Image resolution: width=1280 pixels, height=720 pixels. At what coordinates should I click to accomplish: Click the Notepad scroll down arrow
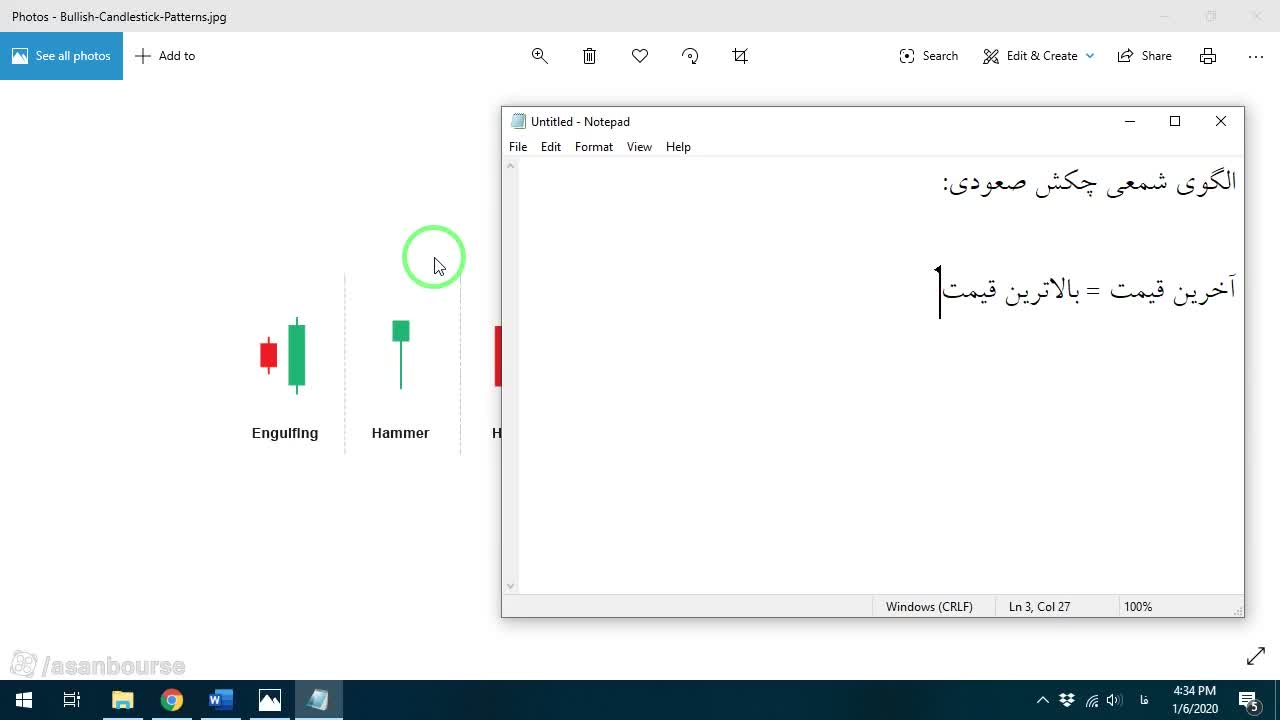[511, 587]
